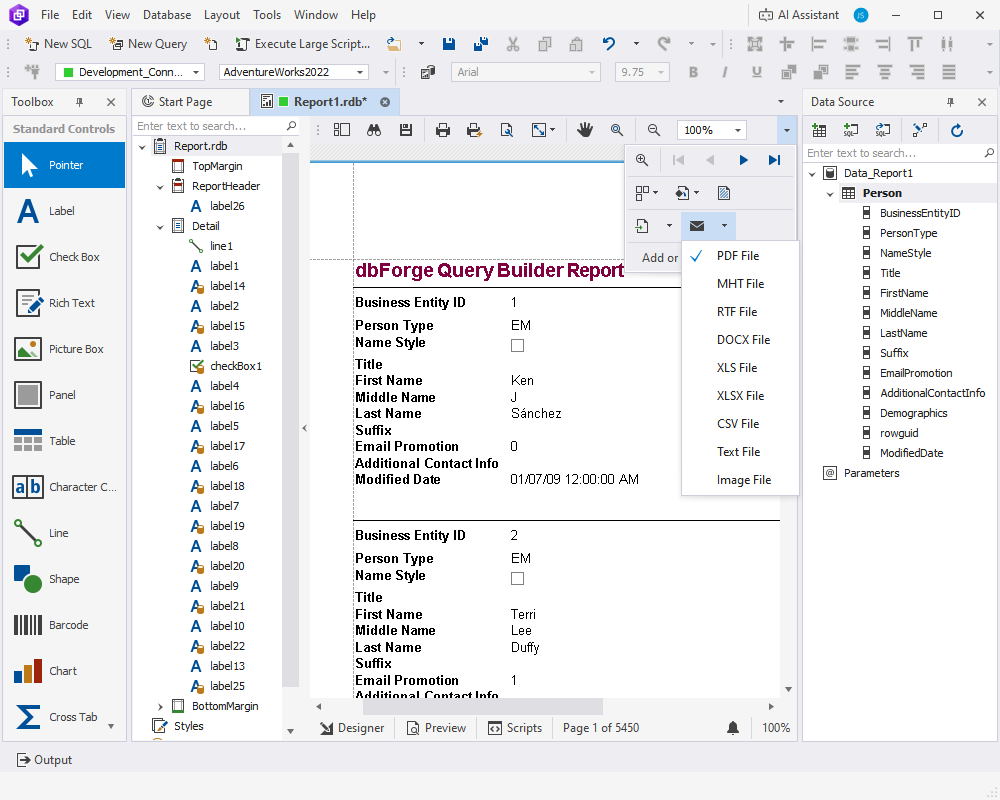Screen dimensions: 1000x800
Task: Activate the Hand pan tool
Action: coord(585,130)
